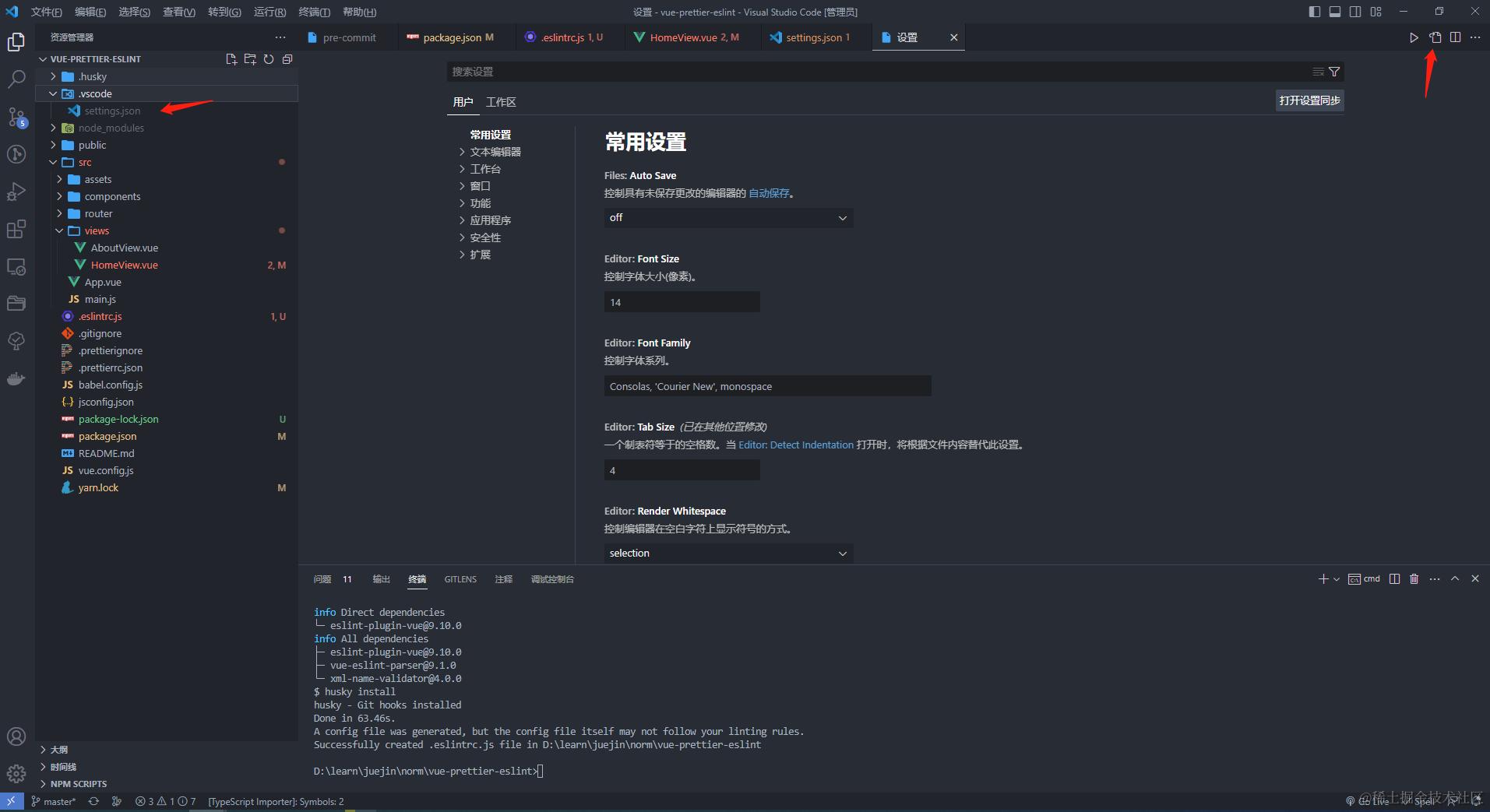Follow the Editor: Detect Indentation link
This screenshot has width=1490, height=812.
(x=796, y=445)
